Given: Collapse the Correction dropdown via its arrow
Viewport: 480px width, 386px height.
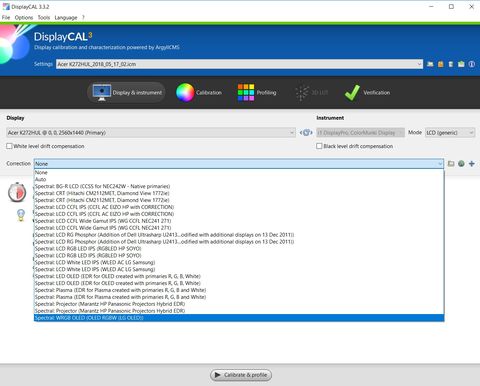Looking at the screenshot, I should click(440, 164).
